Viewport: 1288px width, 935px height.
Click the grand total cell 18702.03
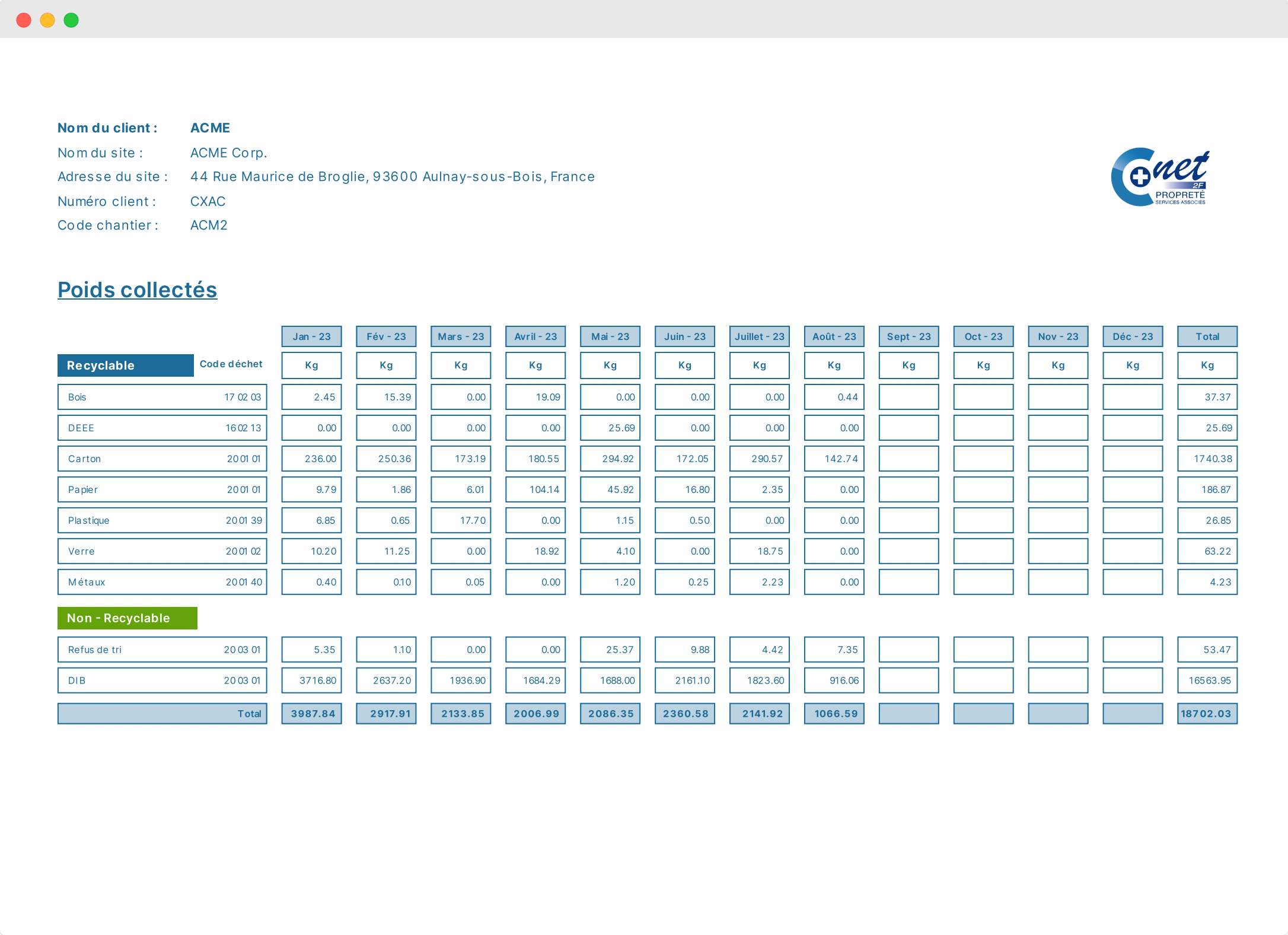(1207, 714)
